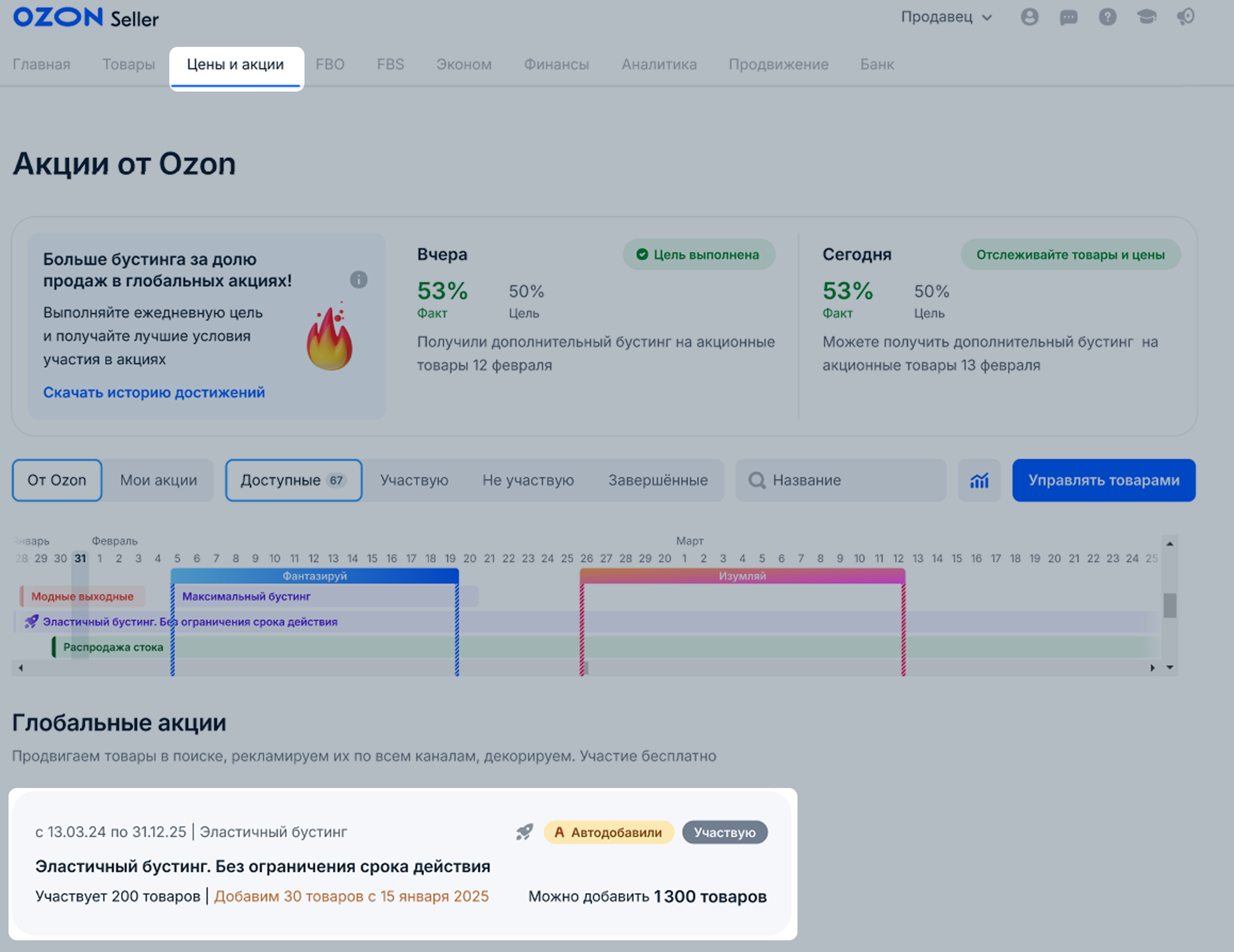Select the Доступные 67 filter
The width and height of the screenshot is (1234, 952).
[x=294, y=480]
